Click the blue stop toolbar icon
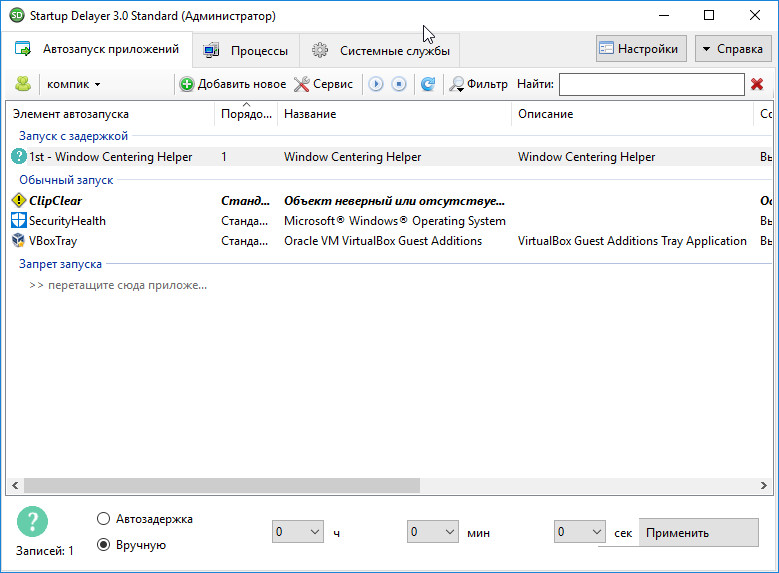Screen dimensions: 779x573 [x=398, y=84]
